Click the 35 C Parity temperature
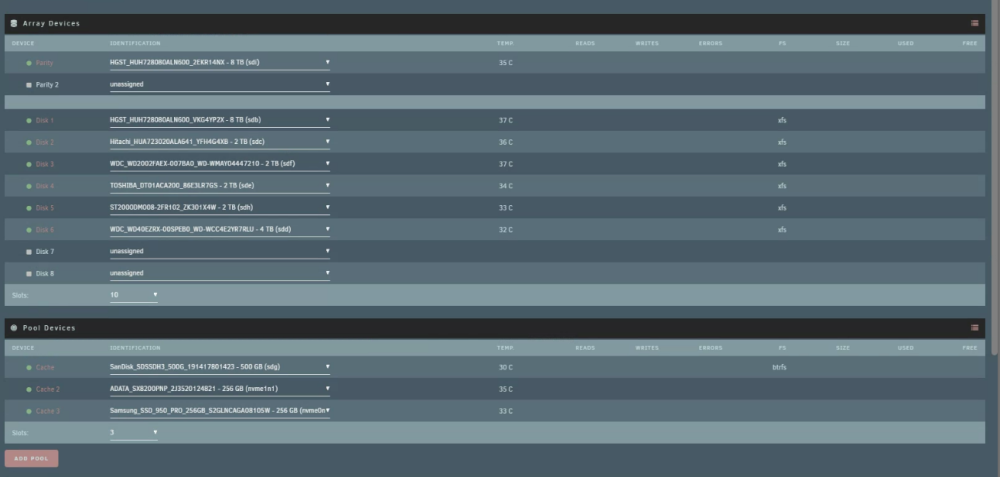 coord(506,63)
